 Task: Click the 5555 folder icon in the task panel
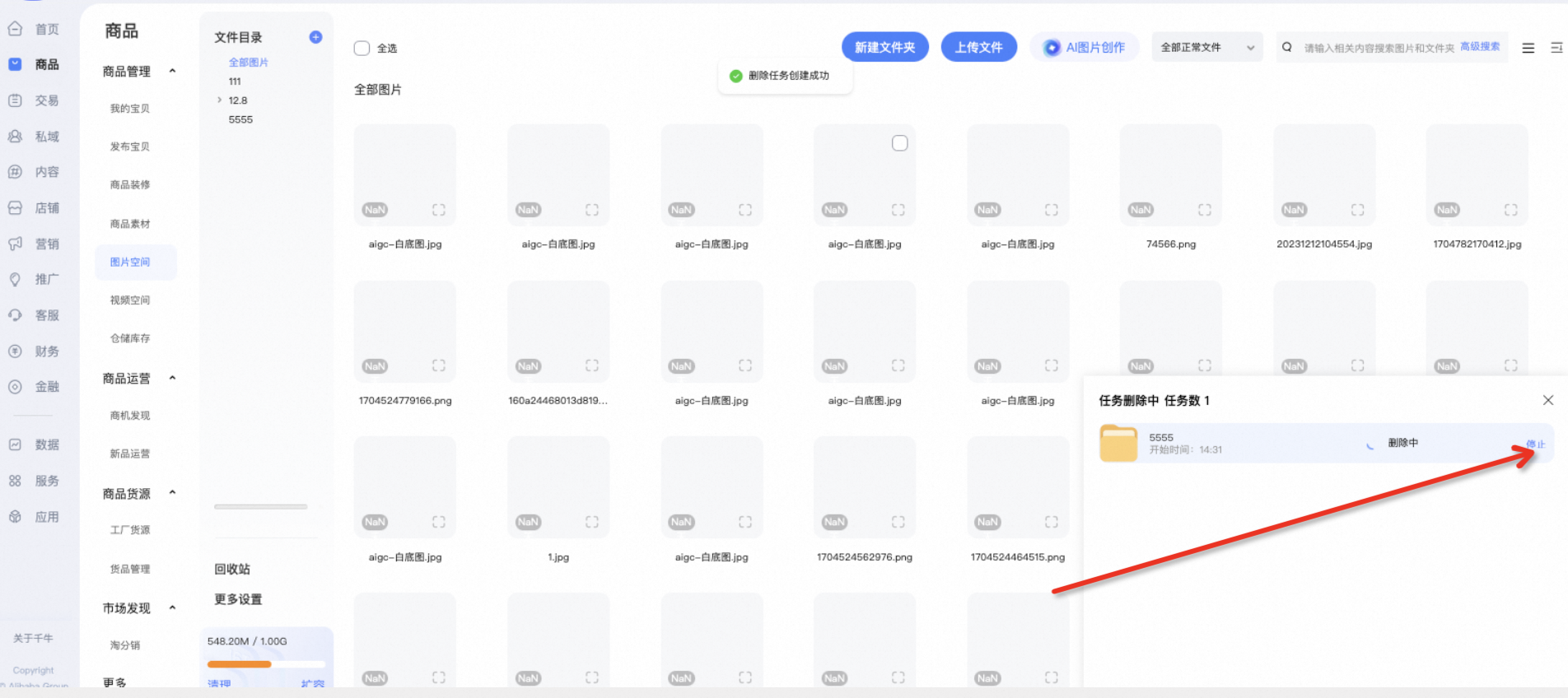1118,443
